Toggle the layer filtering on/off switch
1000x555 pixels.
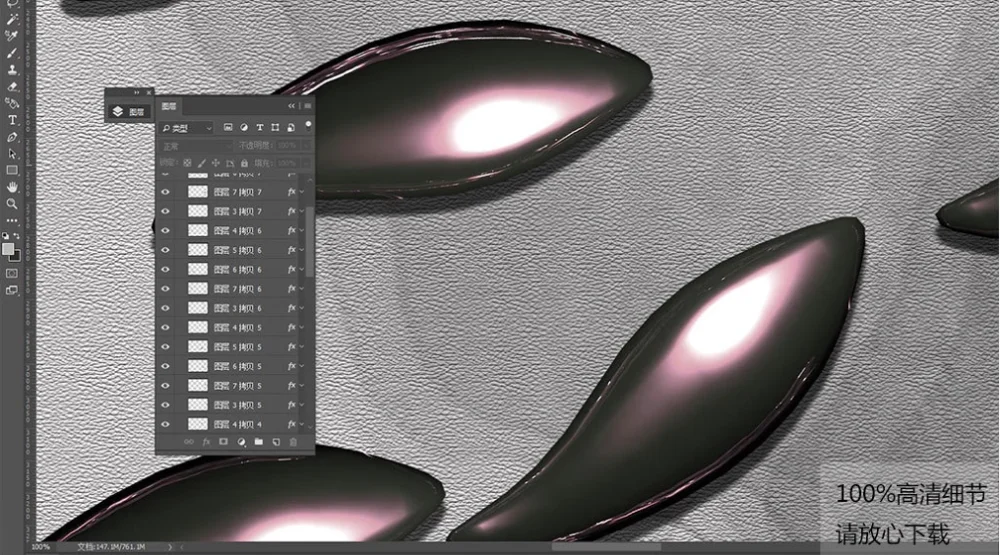tap(309, 124)
